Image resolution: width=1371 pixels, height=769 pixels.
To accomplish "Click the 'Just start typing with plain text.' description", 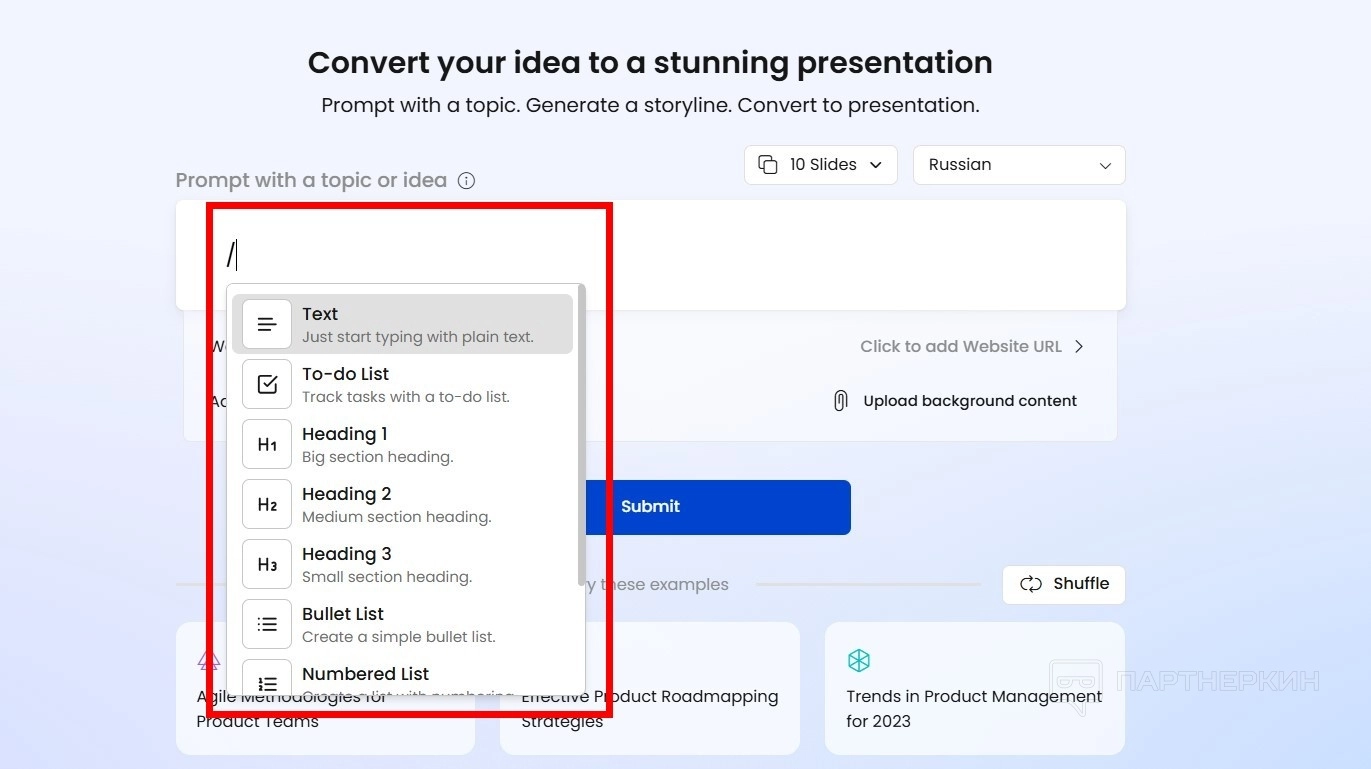I will point(418,337).
